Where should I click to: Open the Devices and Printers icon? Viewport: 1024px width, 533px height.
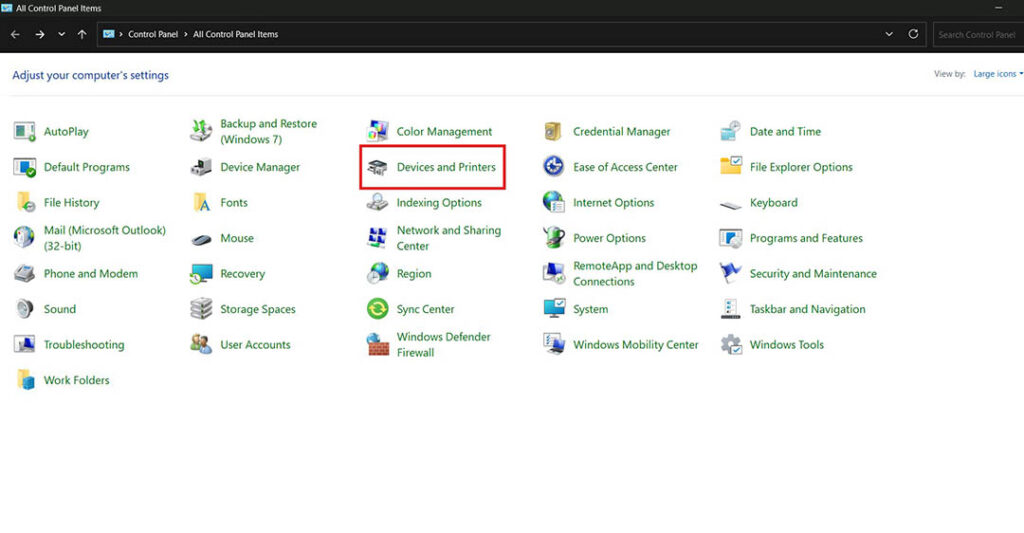click(x=378, y=168)
